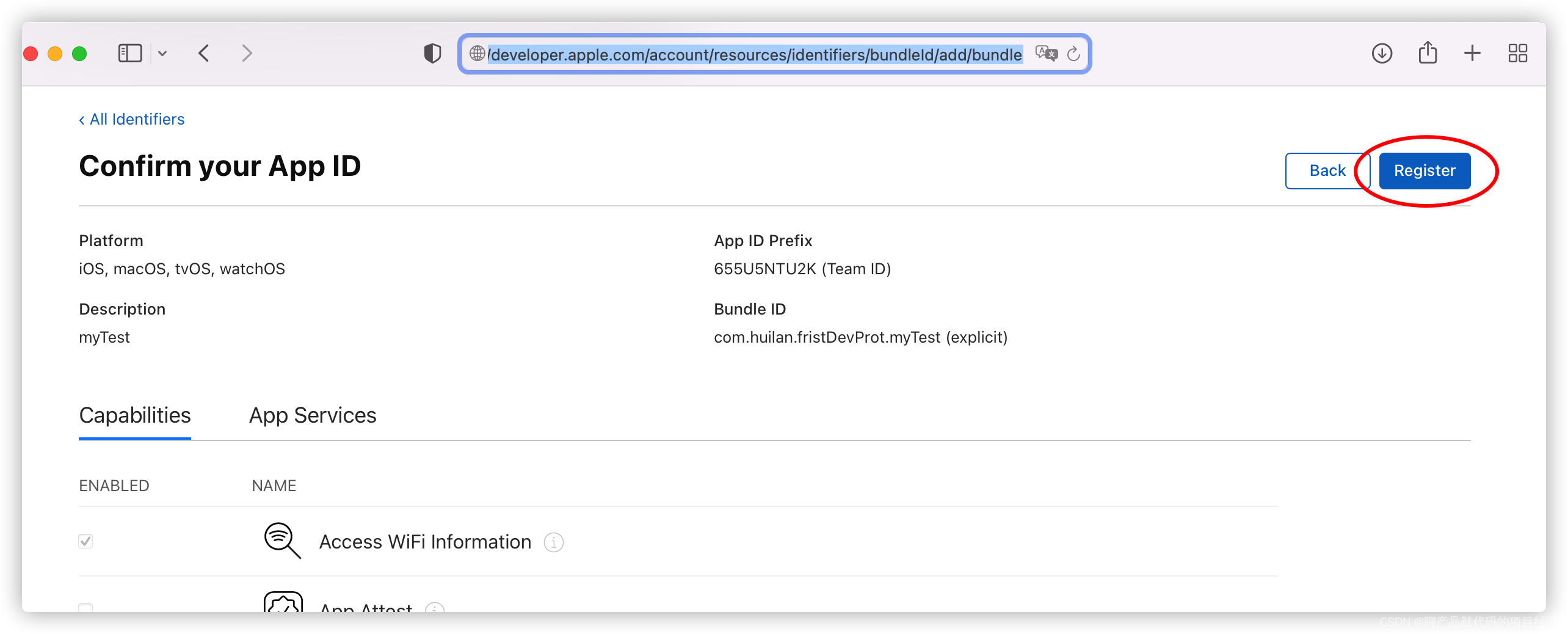Open the privacy report shield icon
Image resolution: width=1568 pixels, height=634 pixels.
click(x=432, y=54)
